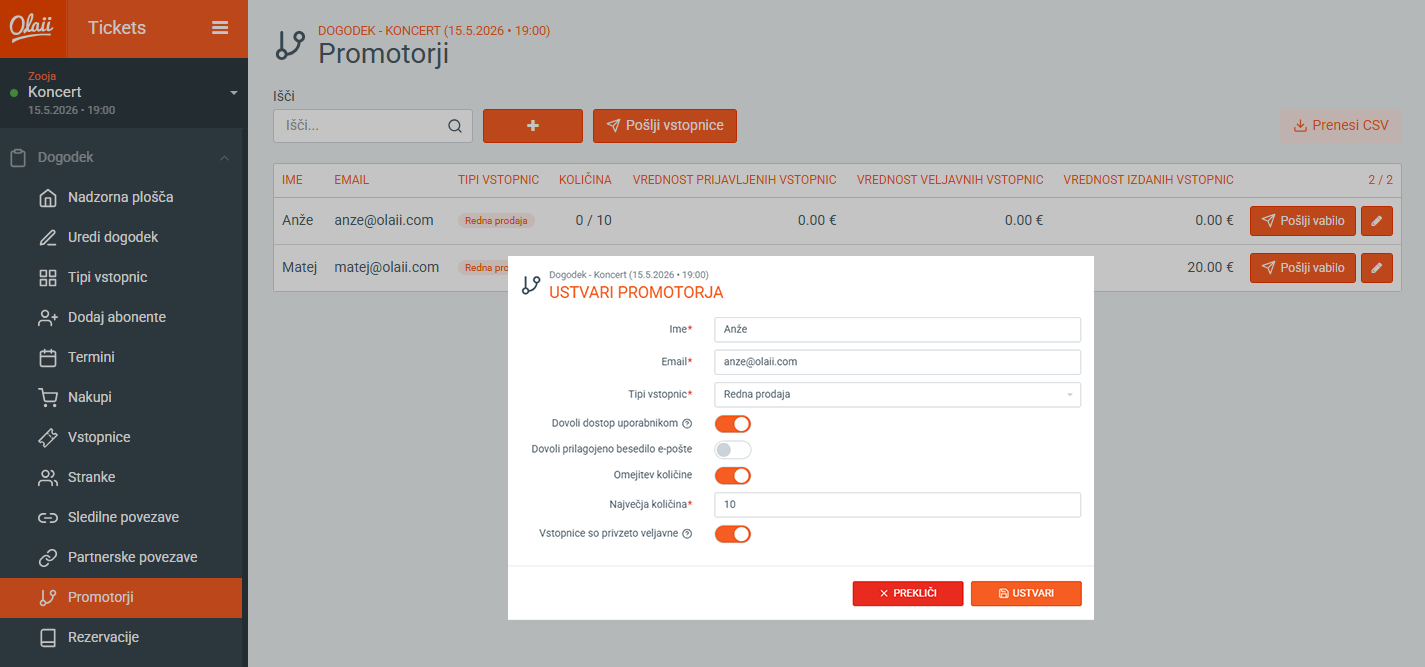This screenshot has width=1425, height=667.
Task: Click the pencil edit icon in Matej row
Action: (1377, 268)
